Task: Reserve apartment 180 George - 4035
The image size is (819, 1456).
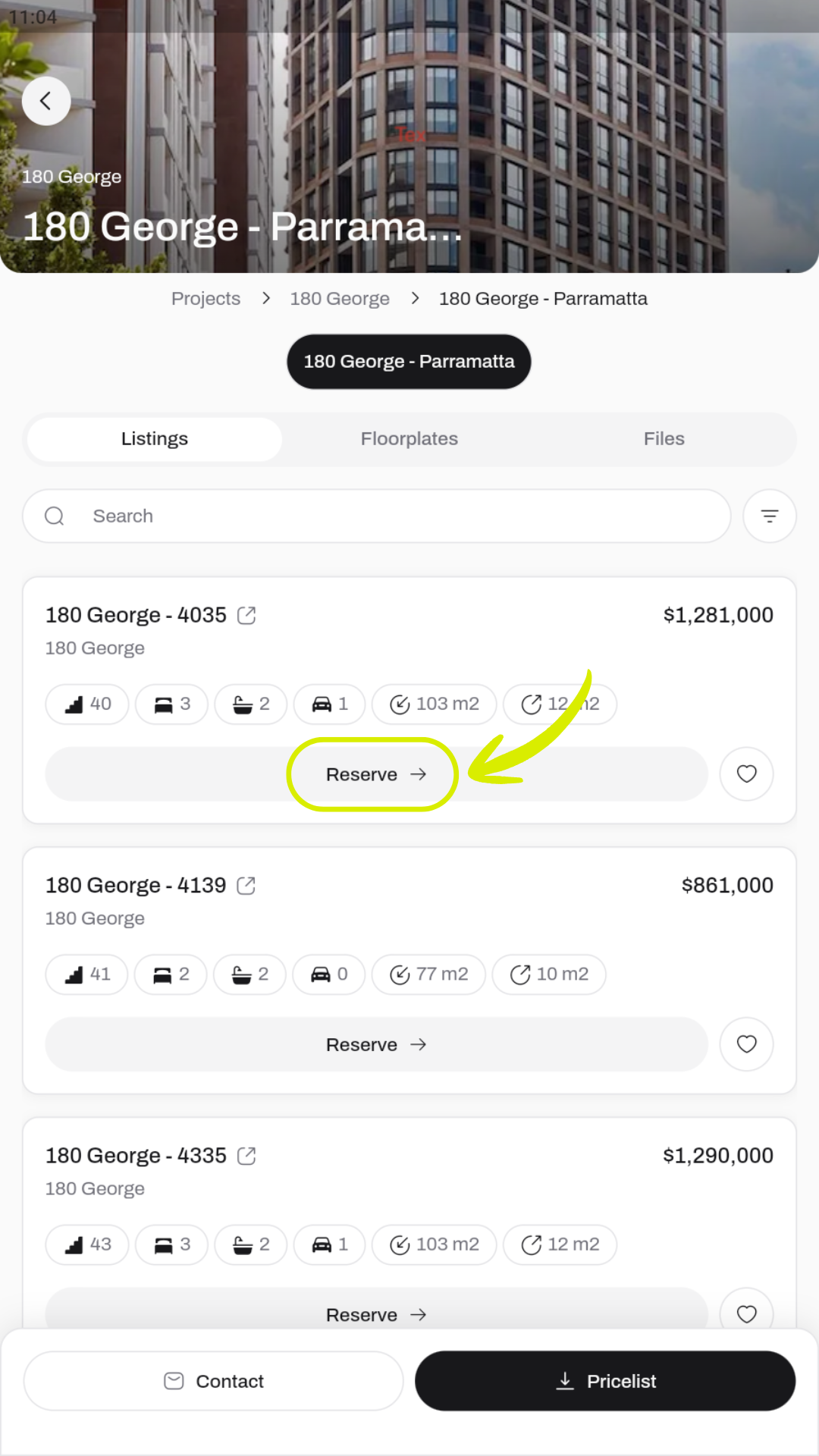Action: tap(375, 774)
